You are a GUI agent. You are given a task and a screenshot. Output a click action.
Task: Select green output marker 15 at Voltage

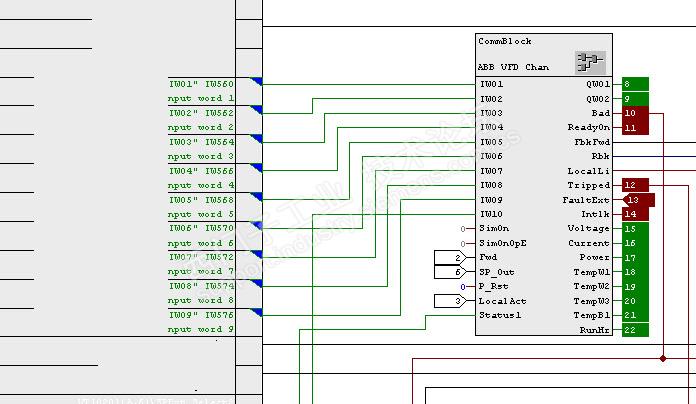coord(635,229)
